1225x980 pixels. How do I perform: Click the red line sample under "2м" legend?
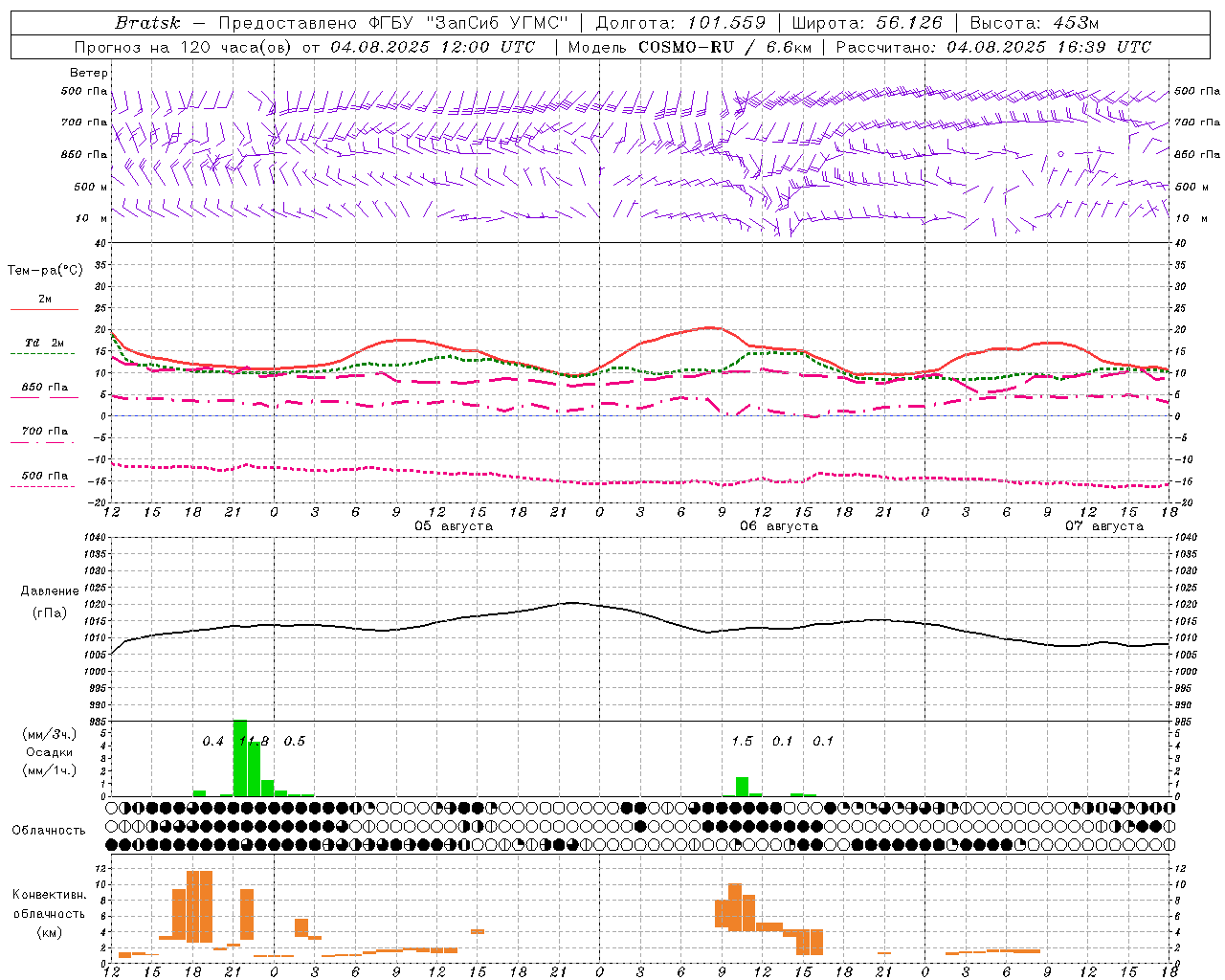(x=44, y=309)
